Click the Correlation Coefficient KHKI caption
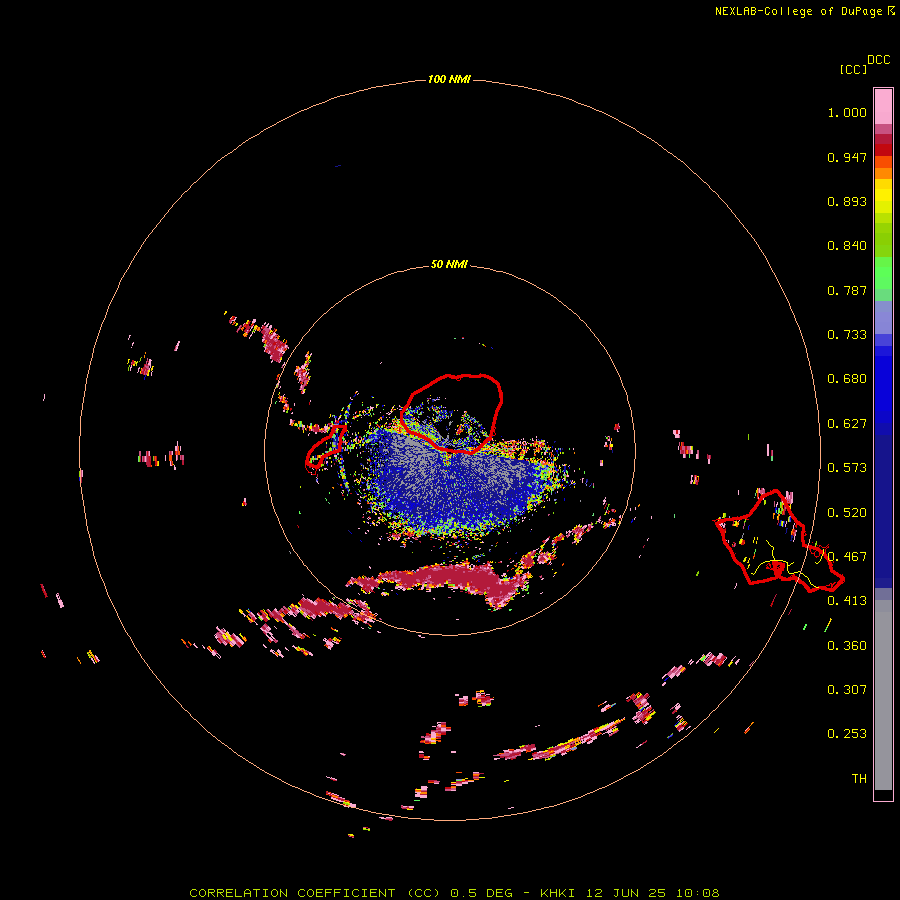The height and width of the screenshot is (900, 900). pyautogui.click(x=454, y=893)
